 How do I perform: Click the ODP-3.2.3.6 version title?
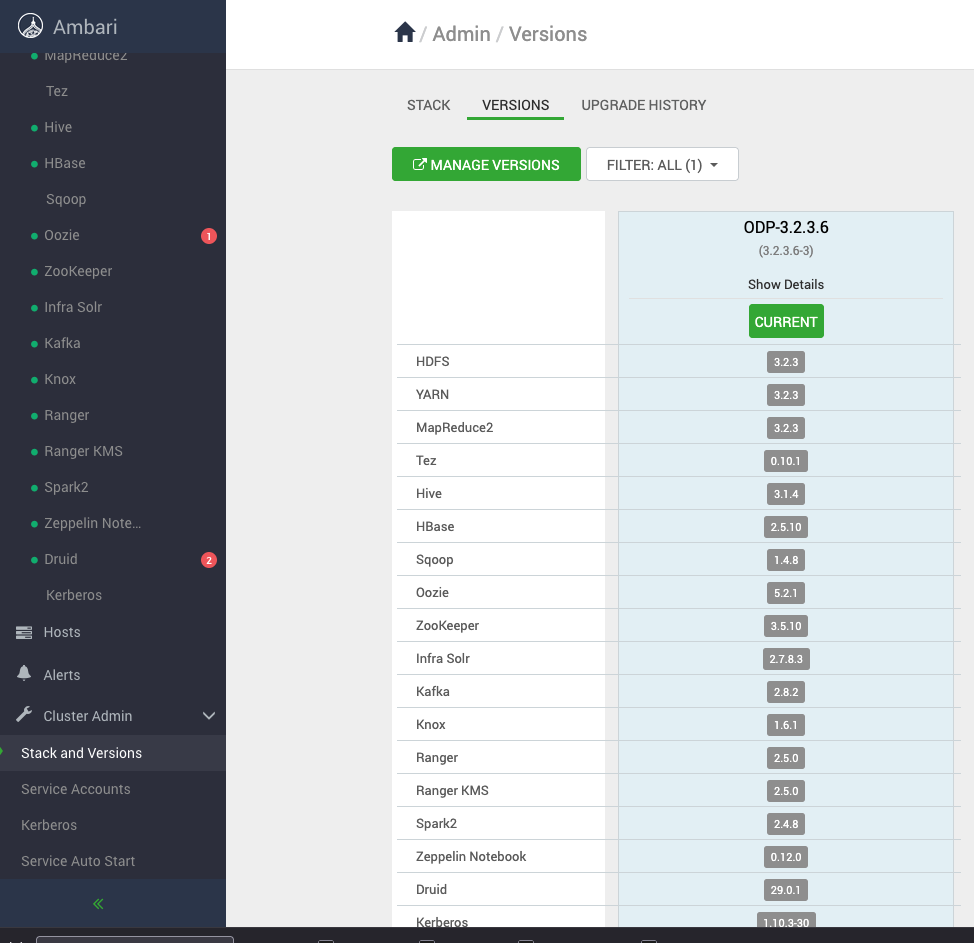(786, 227)
